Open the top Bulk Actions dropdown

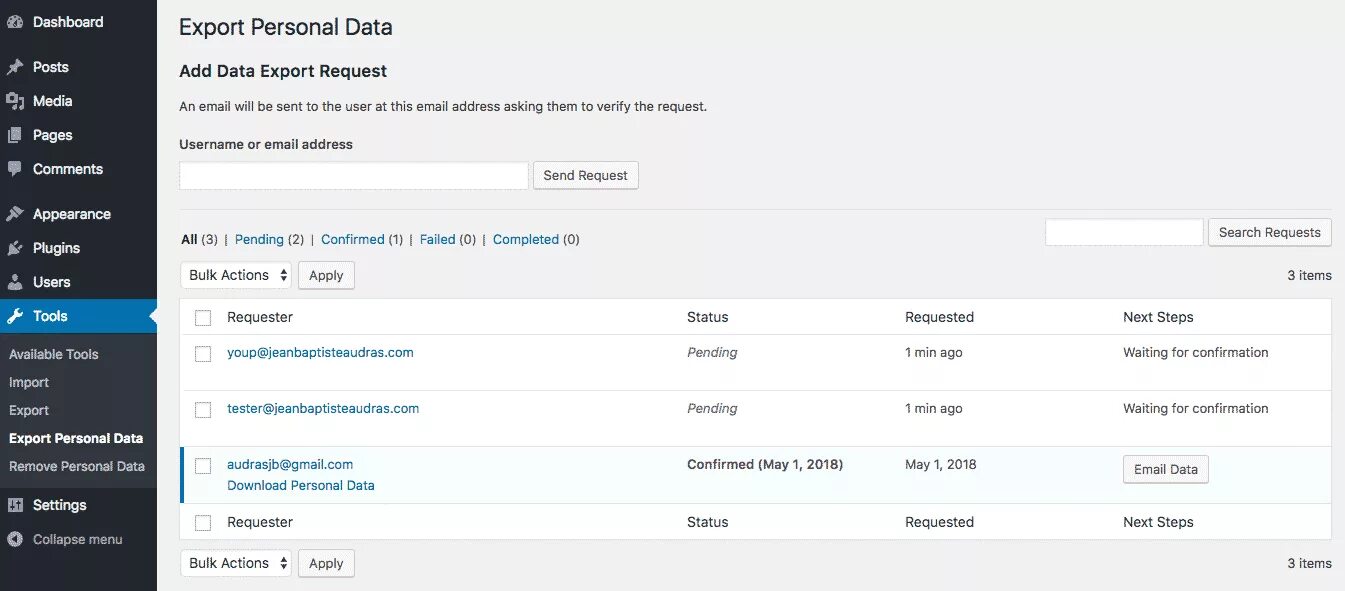tap(236, 275)
